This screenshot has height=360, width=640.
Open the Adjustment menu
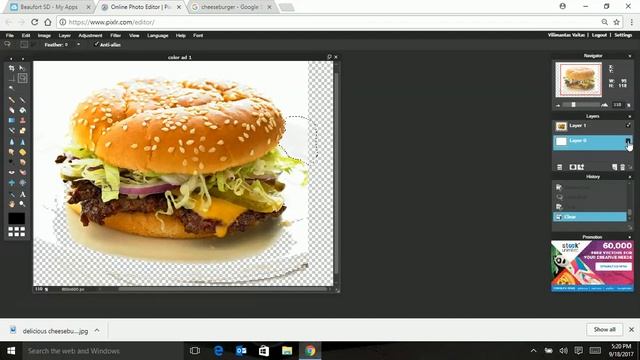[90, 36]
